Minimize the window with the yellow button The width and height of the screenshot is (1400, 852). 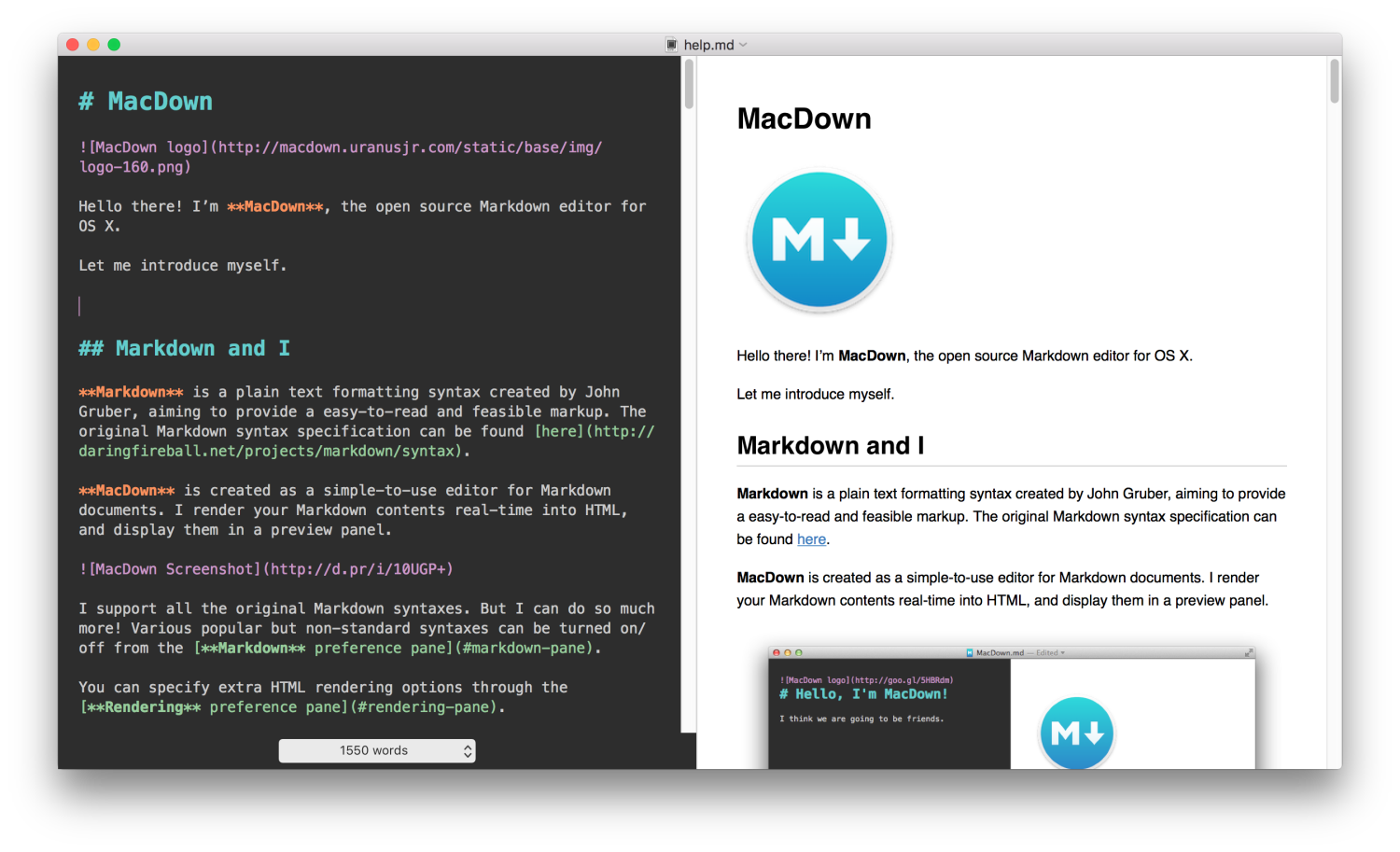pos(92,44)
